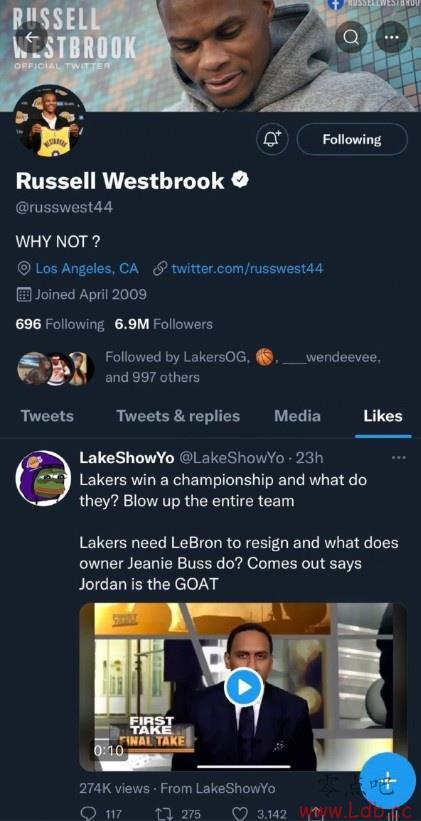421x821 pixels.
Task: Open twitter.com/russwest44 link
Action: 238,269
